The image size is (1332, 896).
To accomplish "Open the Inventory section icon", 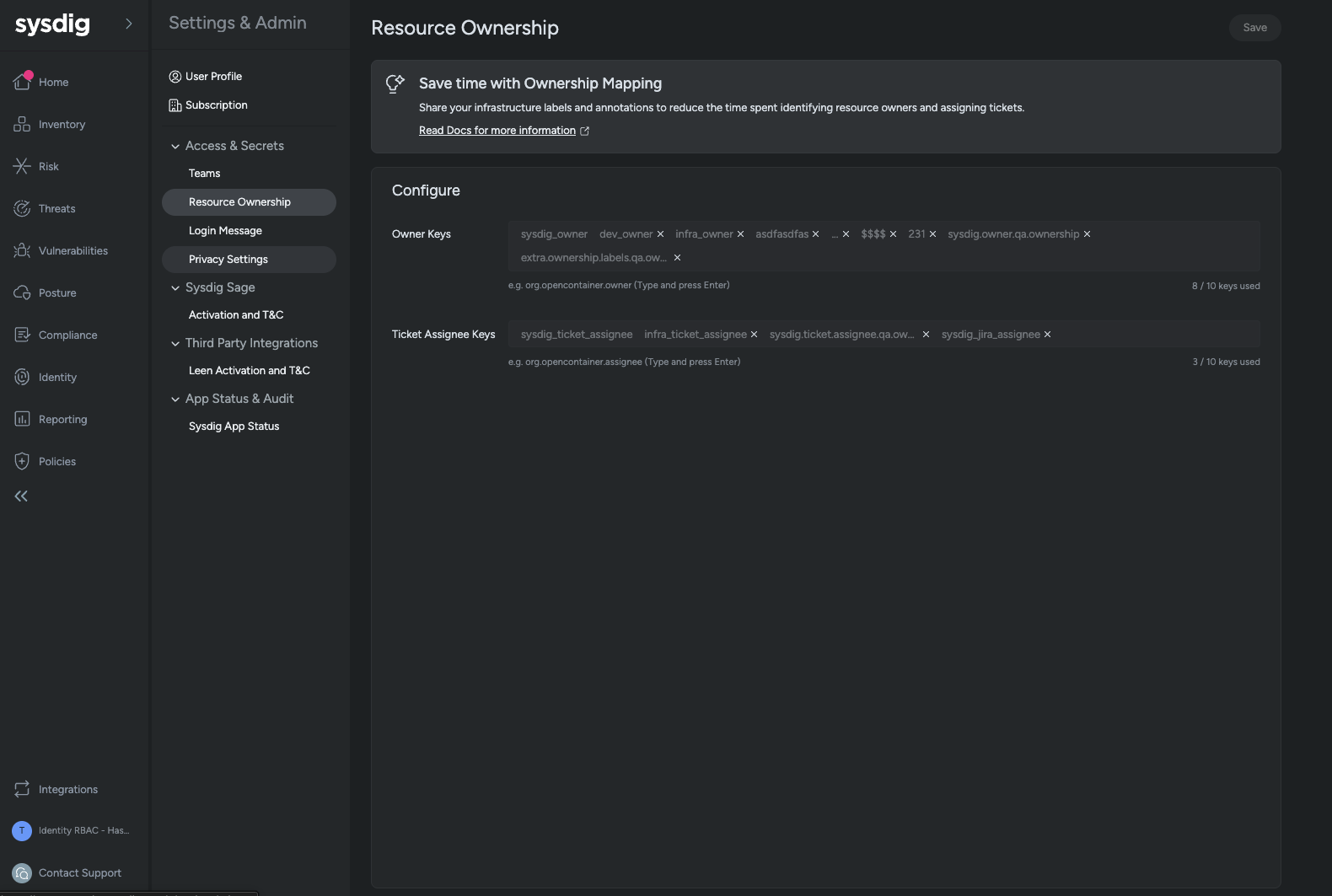I will (x=22, y=124).
